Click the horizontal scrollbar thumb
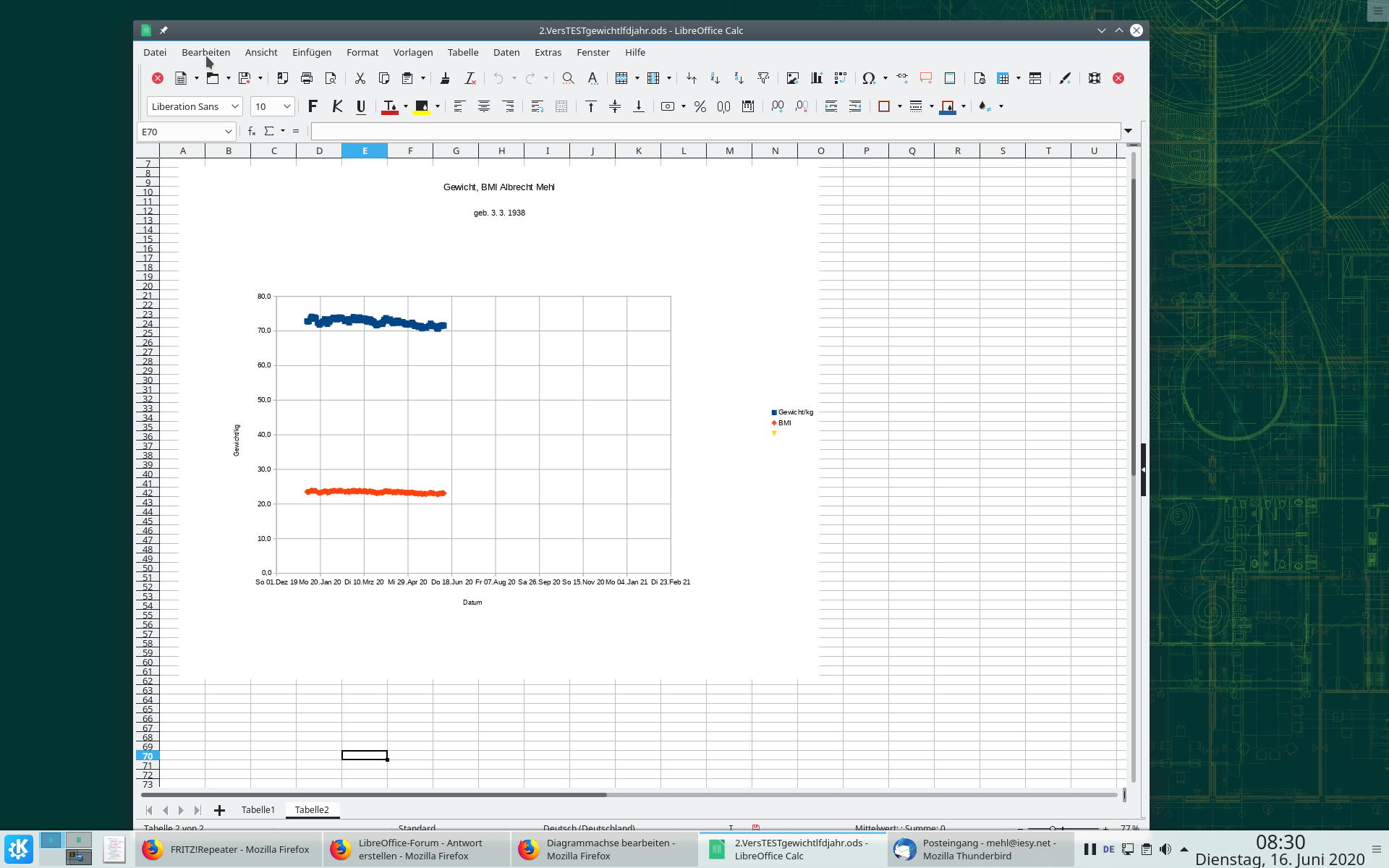 [x=374, y=794]
